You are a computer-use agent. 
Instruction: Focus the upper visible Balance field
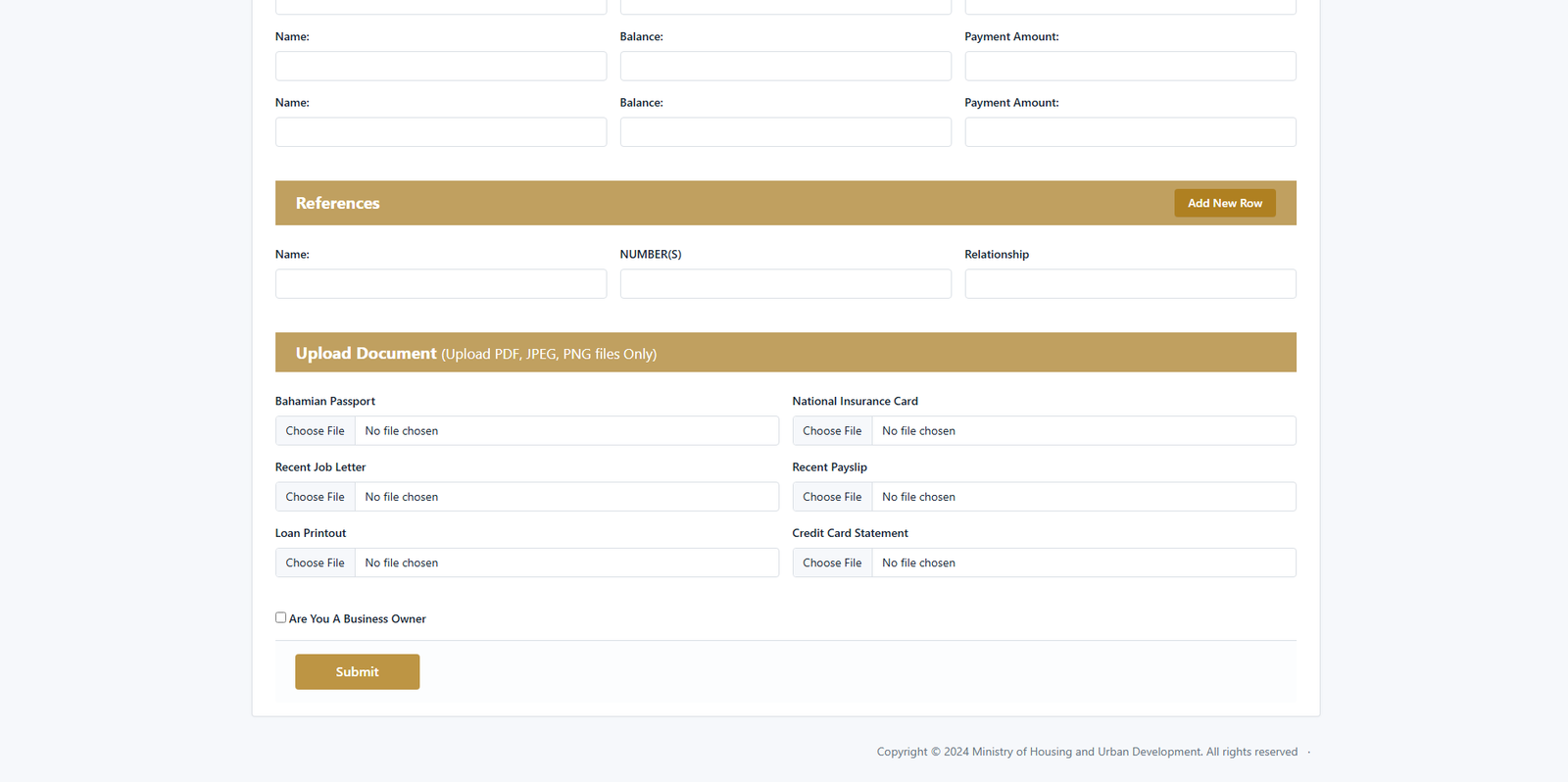785,67
